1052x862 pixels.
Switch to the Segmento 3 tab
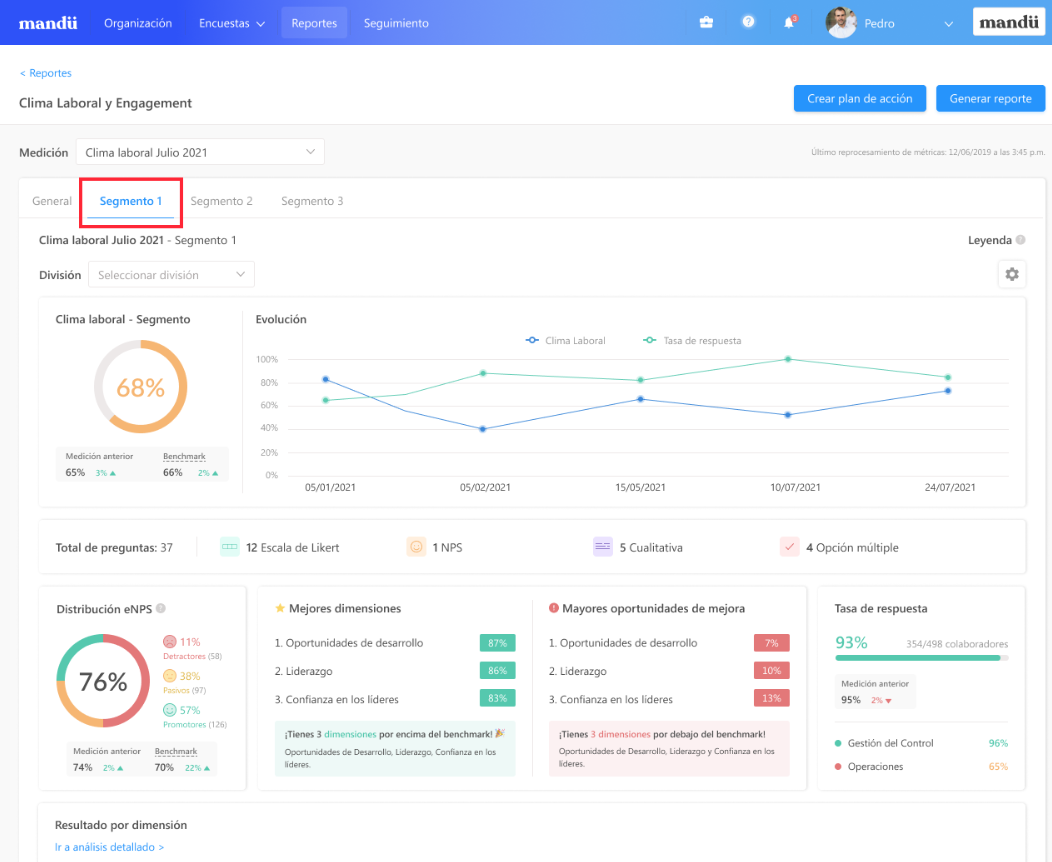pos(312,201)
